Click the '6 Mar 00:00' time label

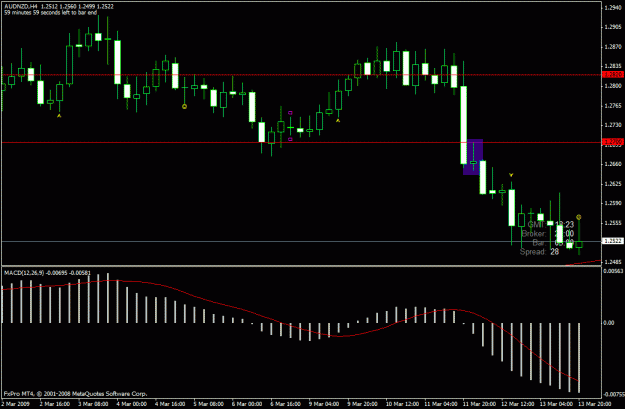[247, 404]
